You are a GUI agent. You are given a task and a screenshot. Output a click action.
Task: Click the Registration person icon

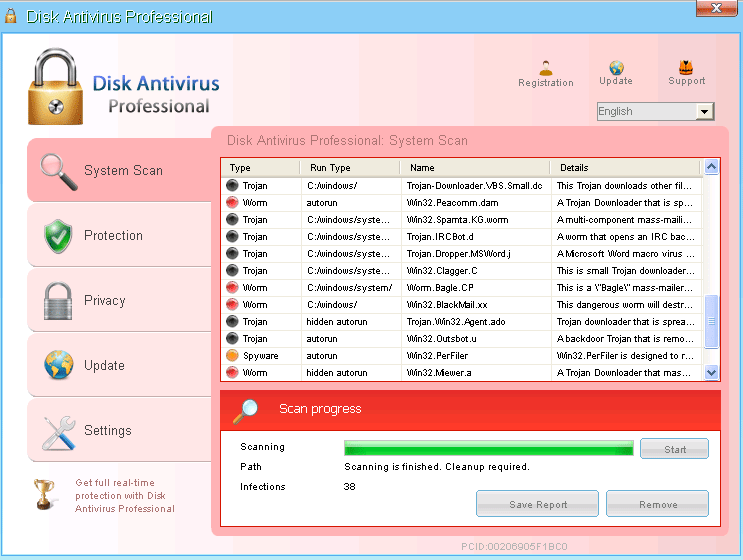click(545, 68)
